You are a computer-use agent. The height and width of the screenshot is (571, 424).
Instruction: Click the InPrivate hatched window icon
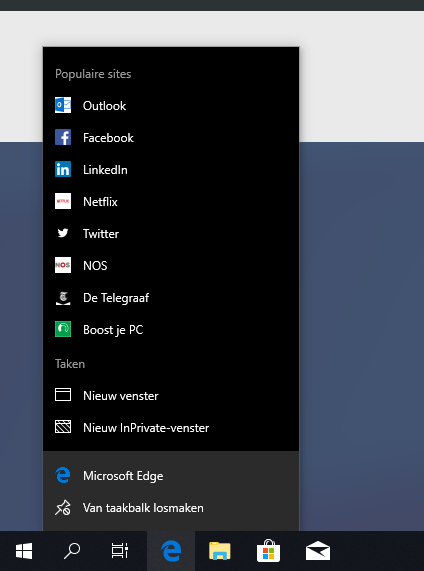[x=63, y=427]
